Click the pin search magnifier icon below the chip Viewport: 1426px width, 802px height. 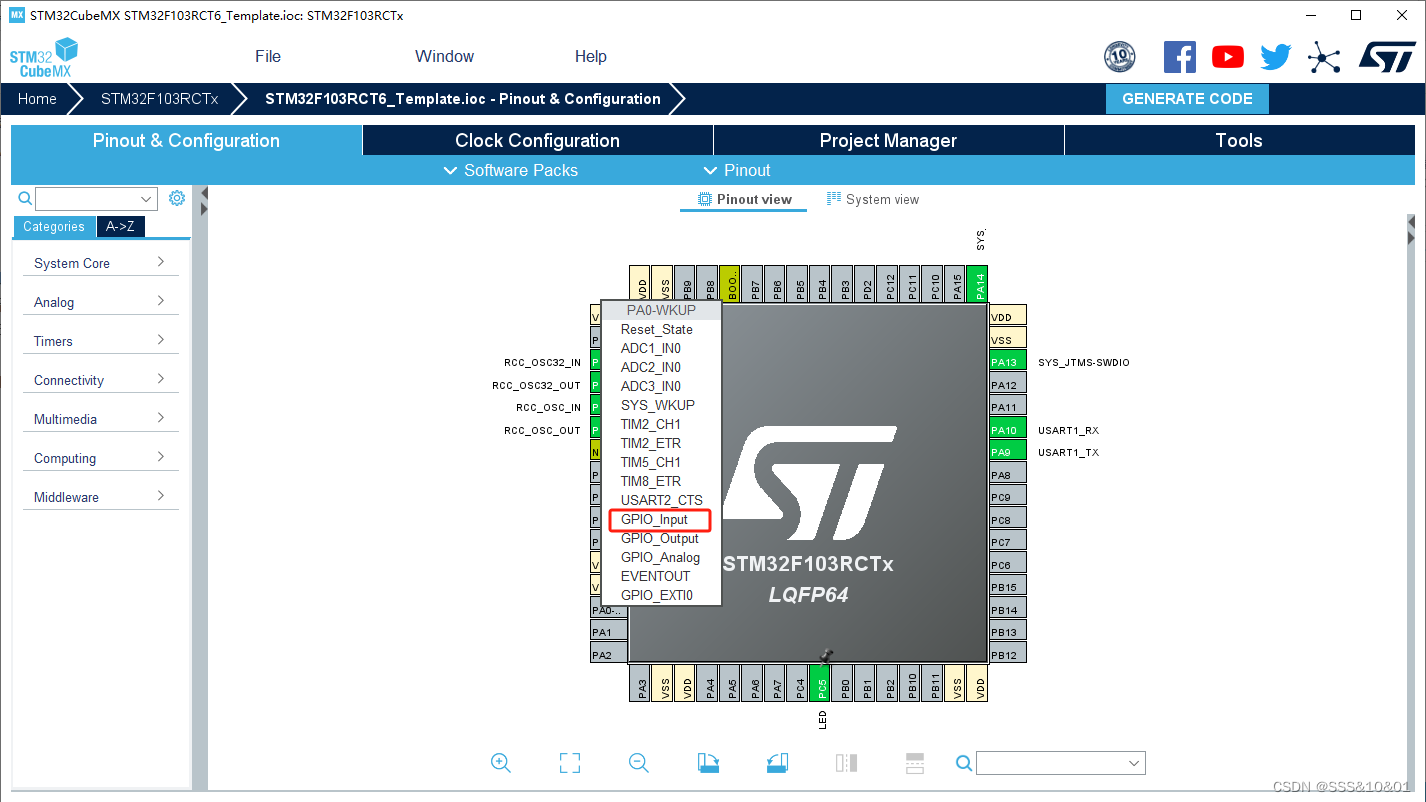click(964, 763)
